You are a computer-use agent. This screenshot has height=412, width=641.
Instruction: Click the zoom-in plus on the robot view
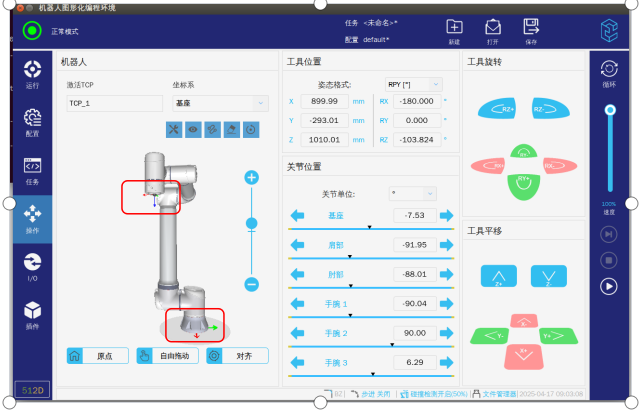coord(252,178)
